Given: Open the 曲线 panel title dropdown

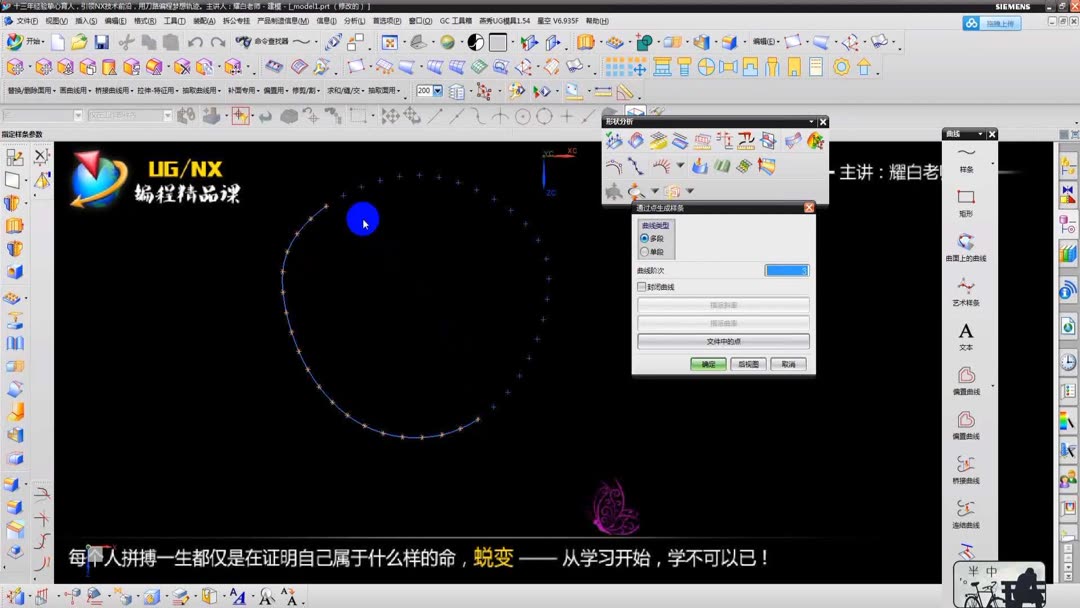Looking at the screenshot, I should click(978, 133).
